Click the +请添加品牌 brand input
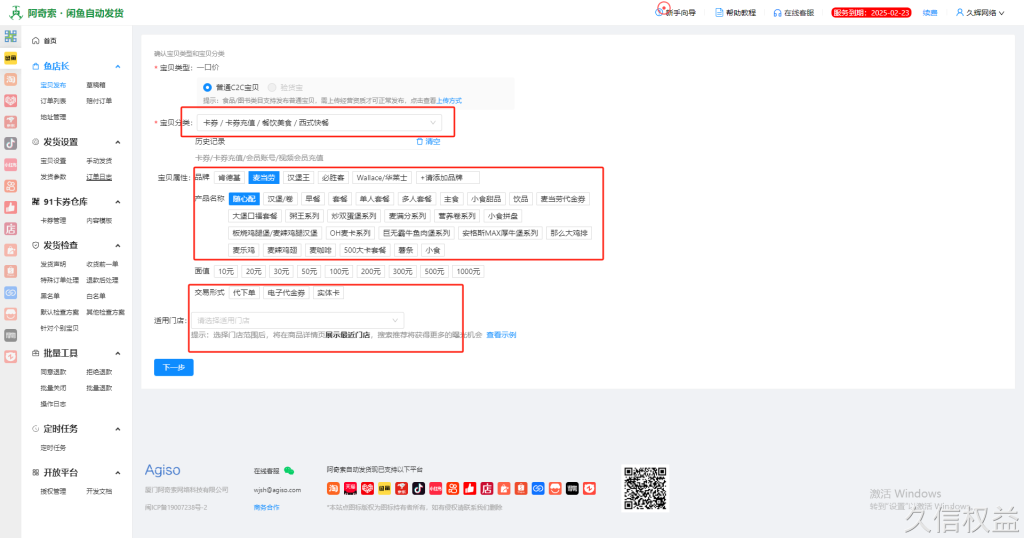The image size is (1024, 538). pos(447,178)
